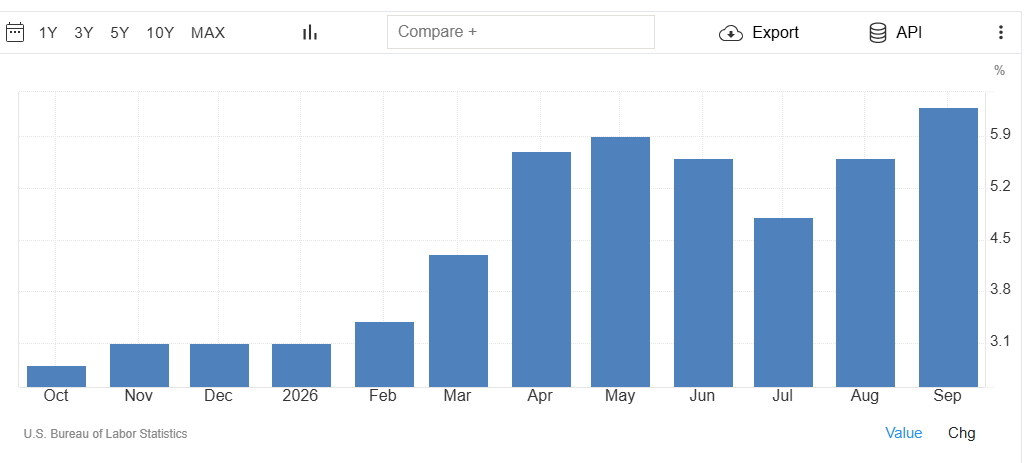Click the 2026 January bar
1028x463 pixels.
click(302, 365)
